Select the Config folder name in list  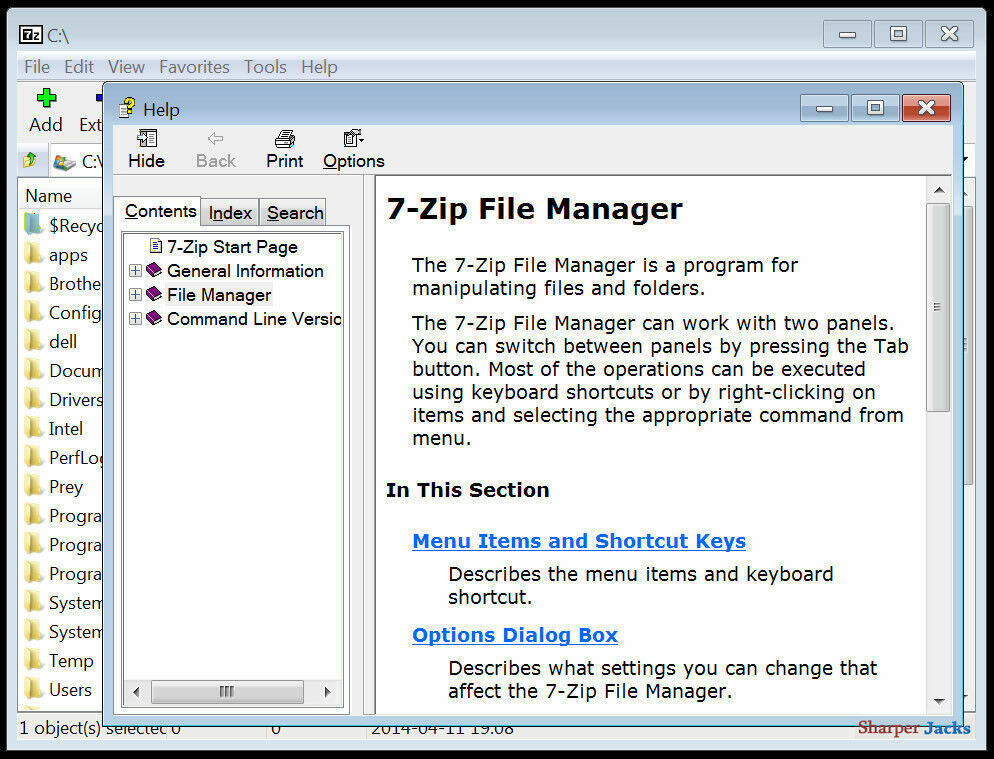(75, 313)
